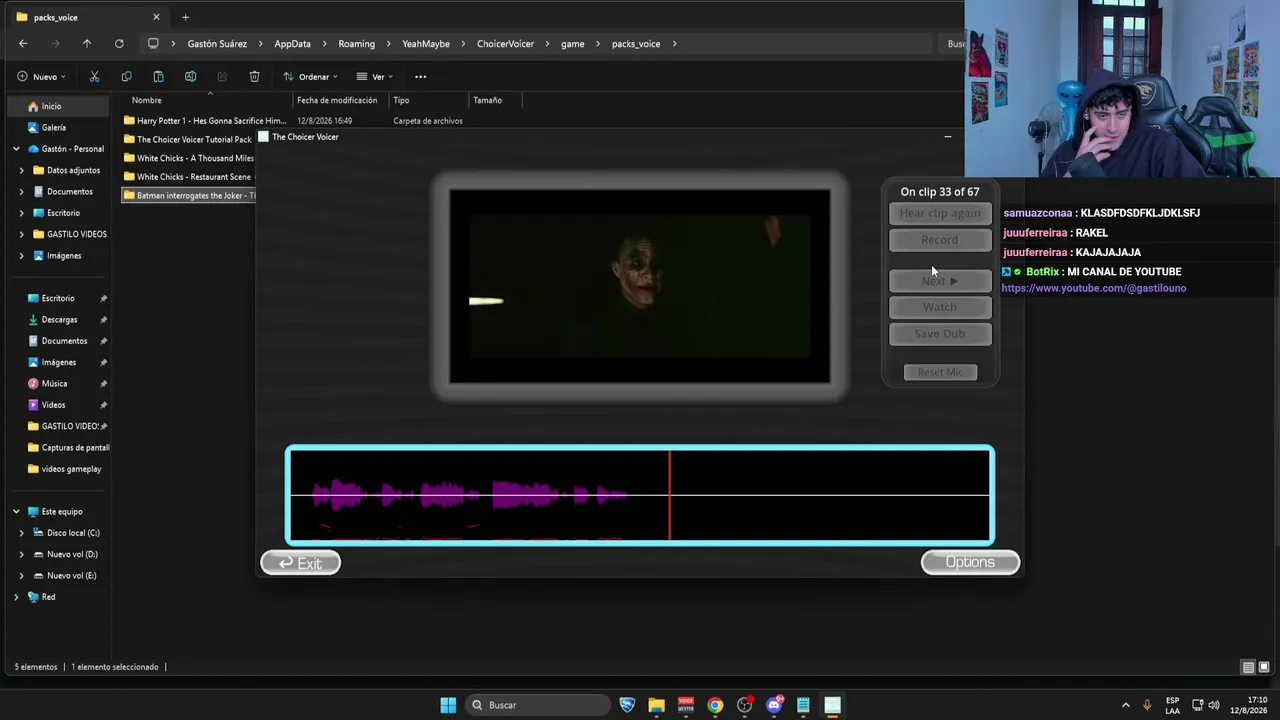Screen dimensions: 1280x720
Task: Open Rocket League icon on the taskbar
Action: (x=627, y=705)
